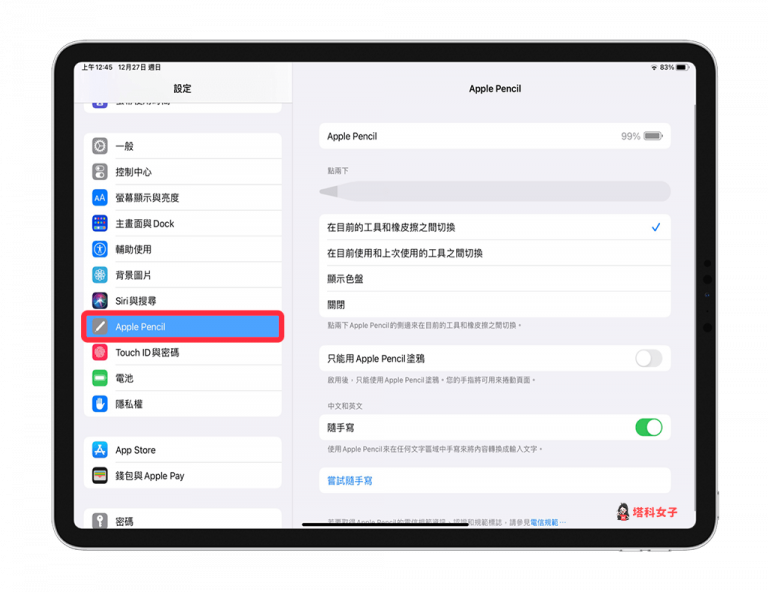Select 在目前的工具和橡皮擦之間切換 option
768x592 pixels.
pyautogui.click(x=494, y=227)
